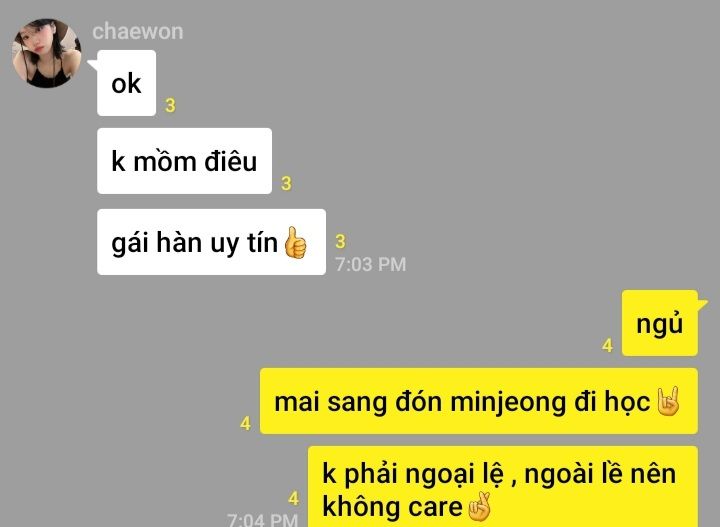Select the "ok" message bubble
720x527 pixels.
(126, 83)
